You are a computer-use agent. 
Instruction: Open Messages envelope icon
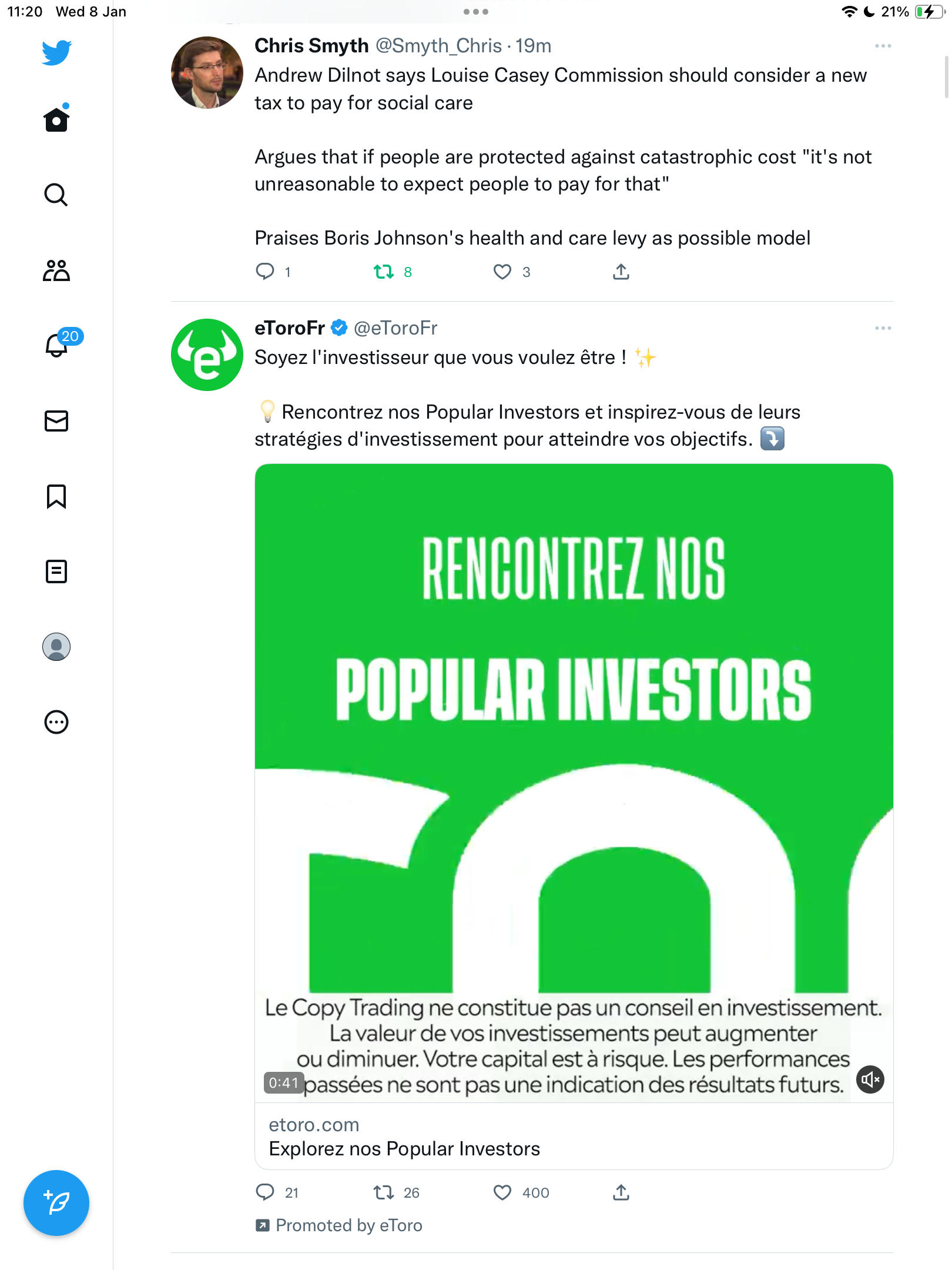(x=56, y=420)
